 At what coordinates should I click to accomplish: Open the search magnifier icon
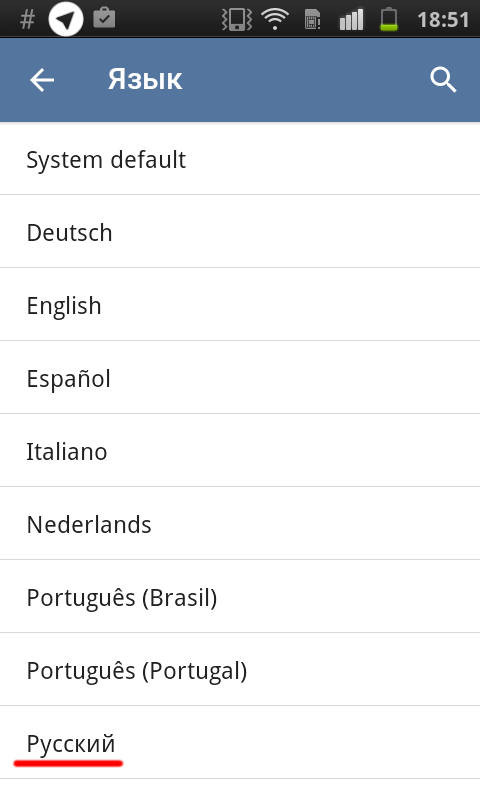point(443,80)
